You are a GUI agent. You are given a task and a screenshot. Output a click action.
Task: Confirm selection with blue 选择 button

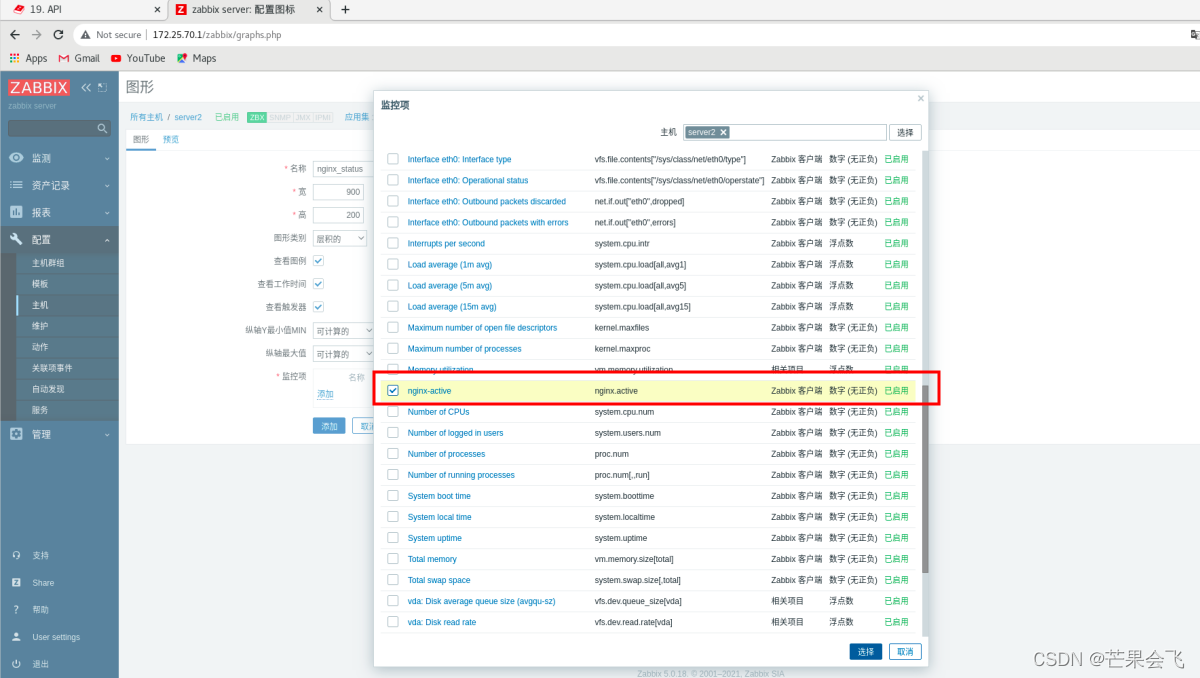click(866, 651)
